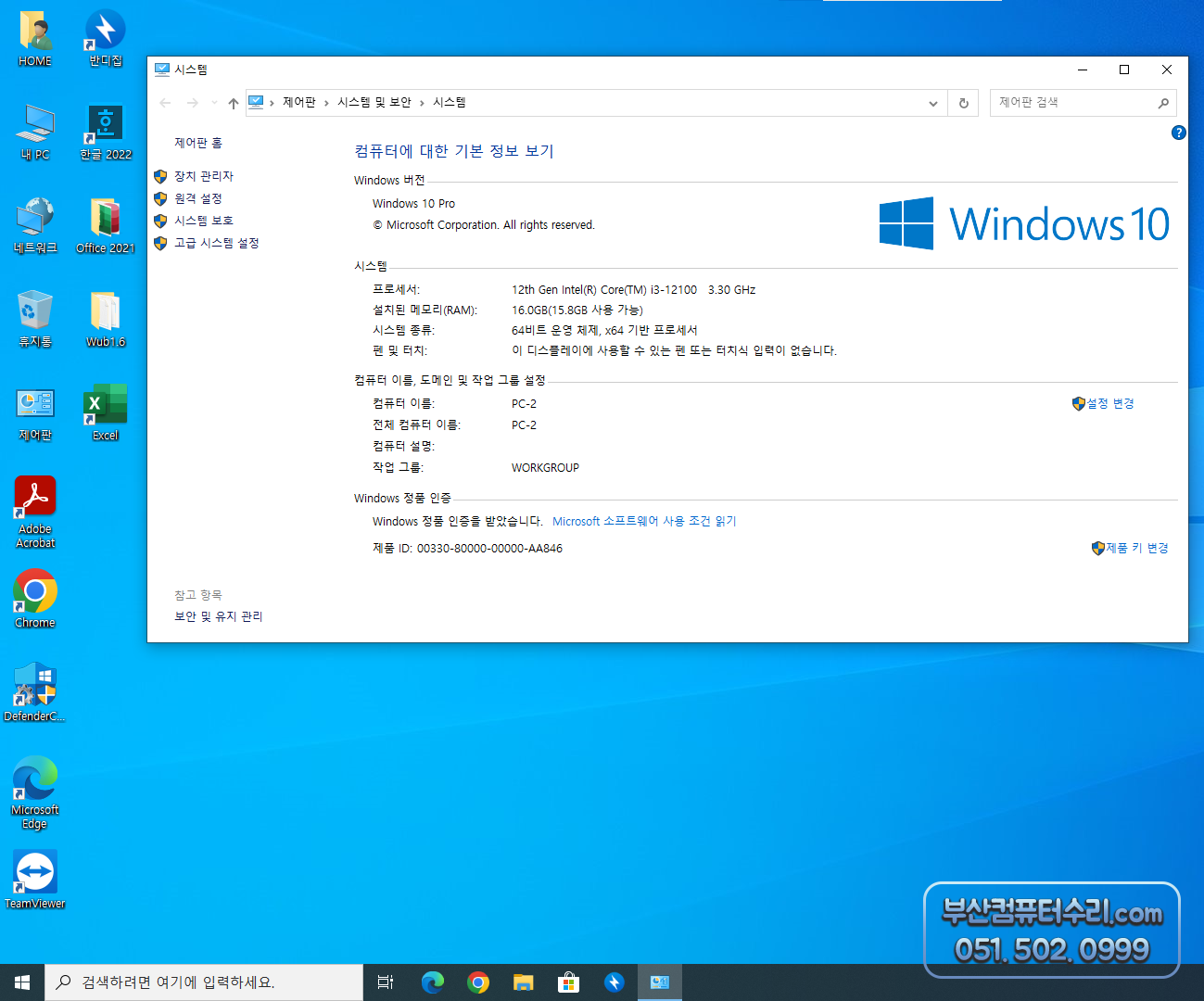Open the recent locations dropdown arrow
Image resolution: width=1204 pixels, height=1001 pixels.
coord(214,103)
